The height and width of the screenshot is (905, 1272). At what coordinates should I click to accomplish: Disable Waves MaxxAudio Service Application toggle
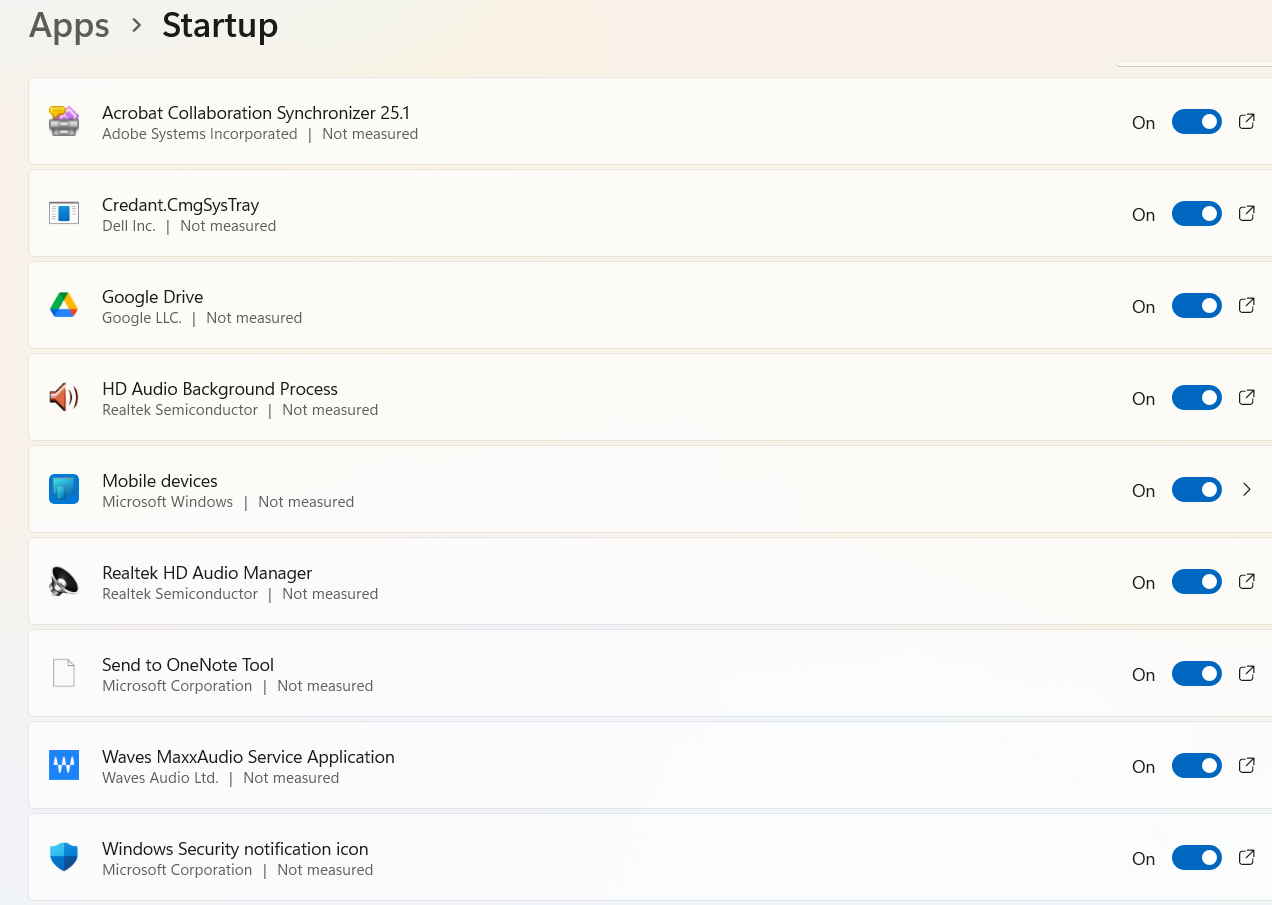pos(1197,766)
